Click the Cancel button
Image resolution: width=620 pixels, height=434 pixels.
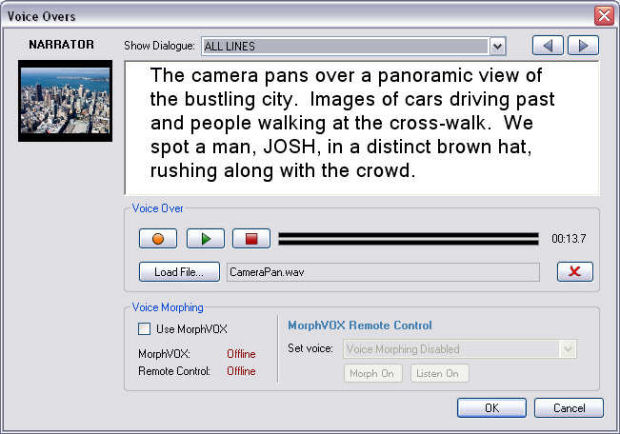coord(568,408)
